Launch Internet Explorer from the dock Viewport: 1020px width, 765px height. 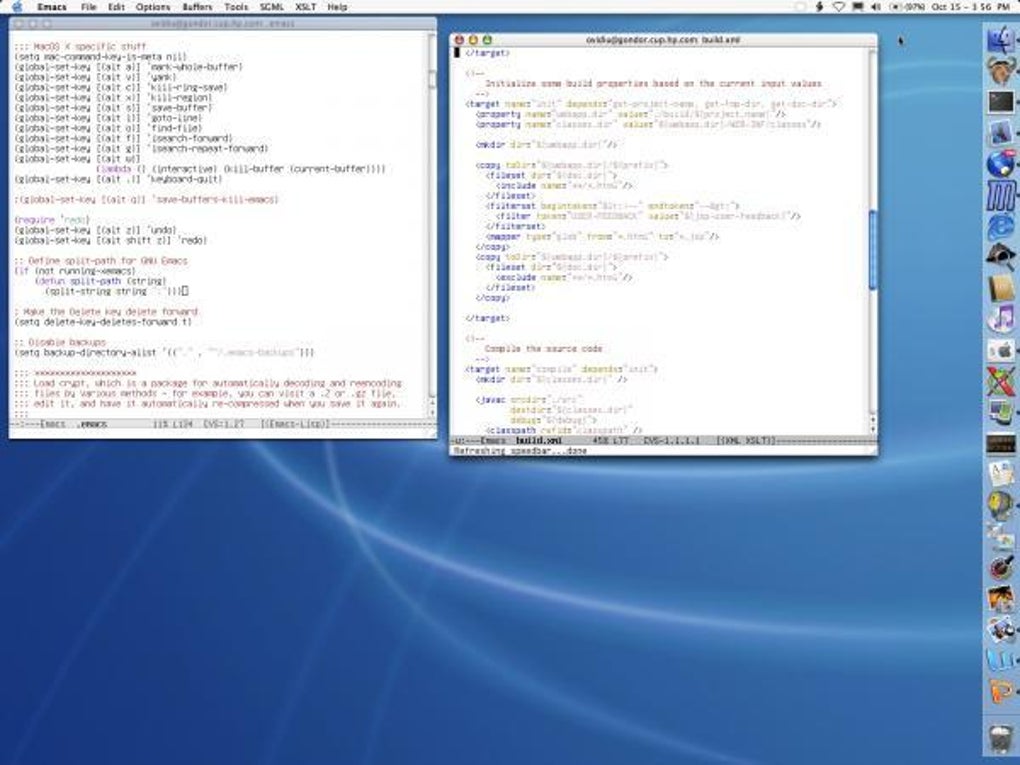[x=1000, y=226]
